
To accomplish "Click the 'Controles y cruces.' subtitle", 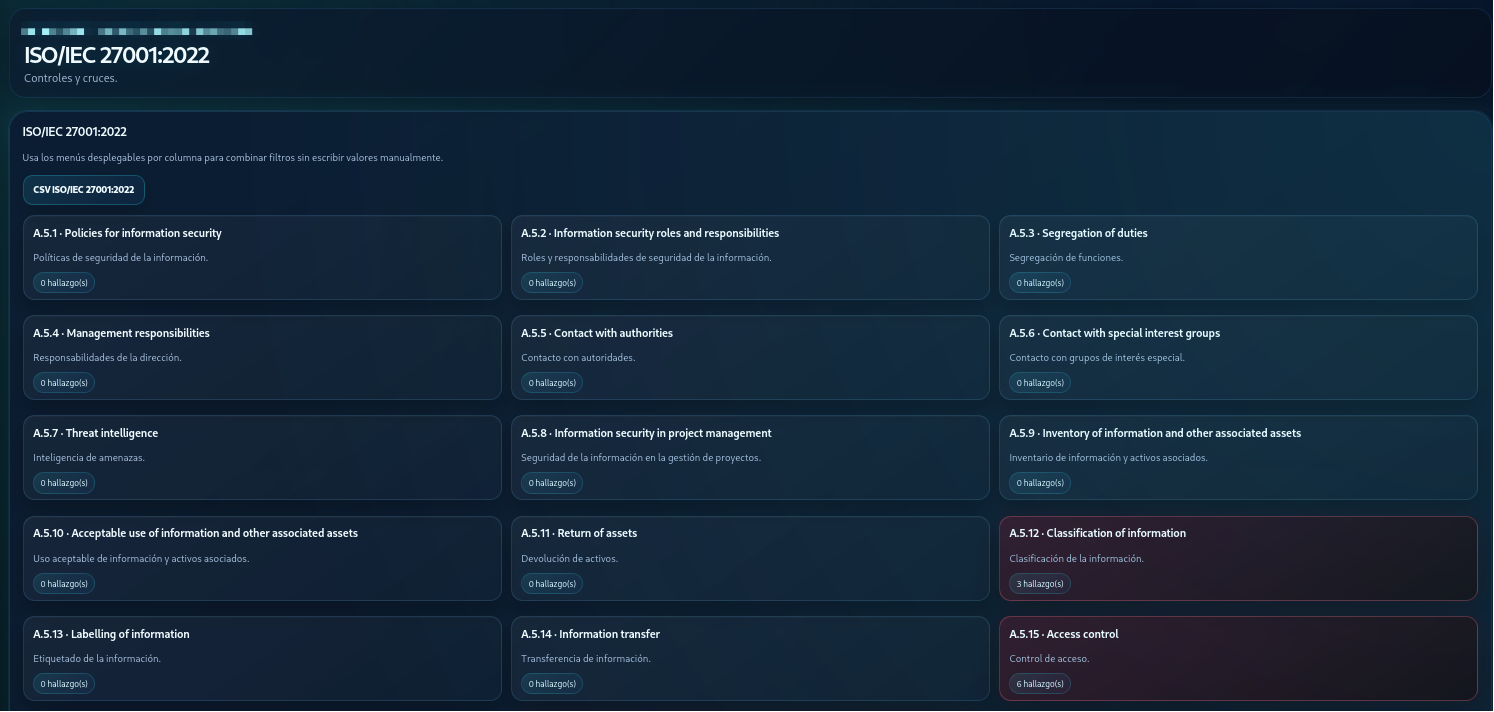I will tap(71, 78).
